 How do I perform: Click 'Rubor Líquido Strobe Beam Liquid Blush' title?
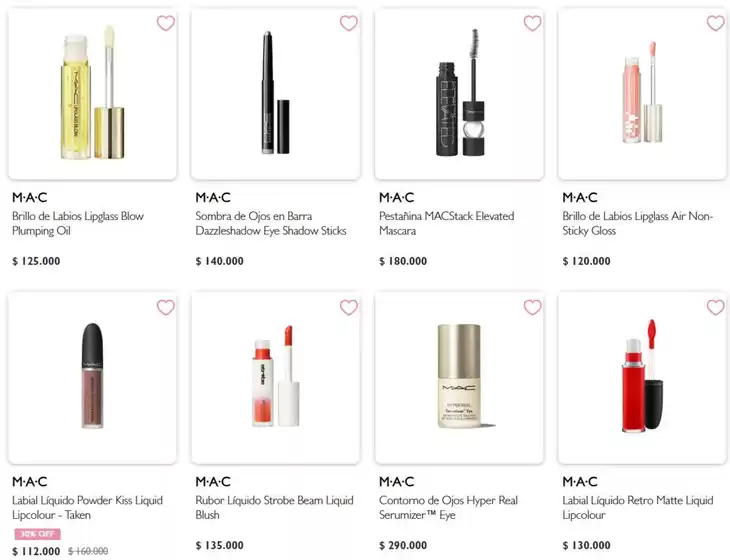click(274, 507)
